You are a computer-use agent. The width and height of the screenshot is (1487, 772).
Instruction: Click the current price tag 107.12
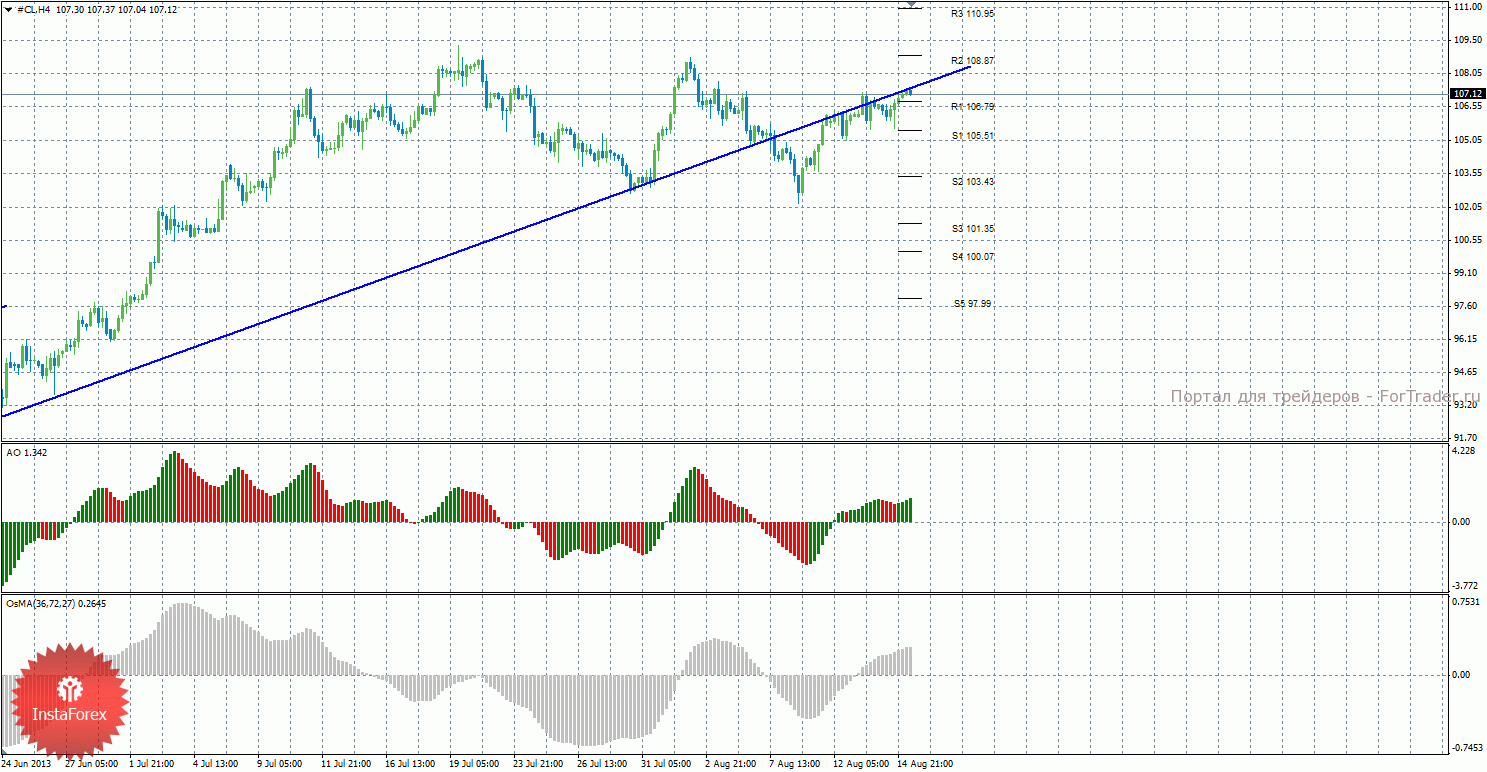tap(1465, 93)
